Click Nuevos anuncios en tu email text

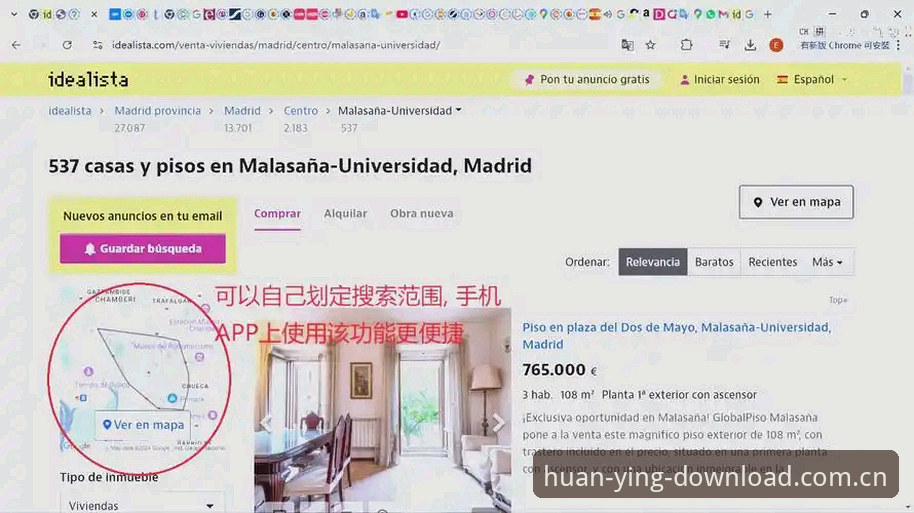[x=142, y=216]
